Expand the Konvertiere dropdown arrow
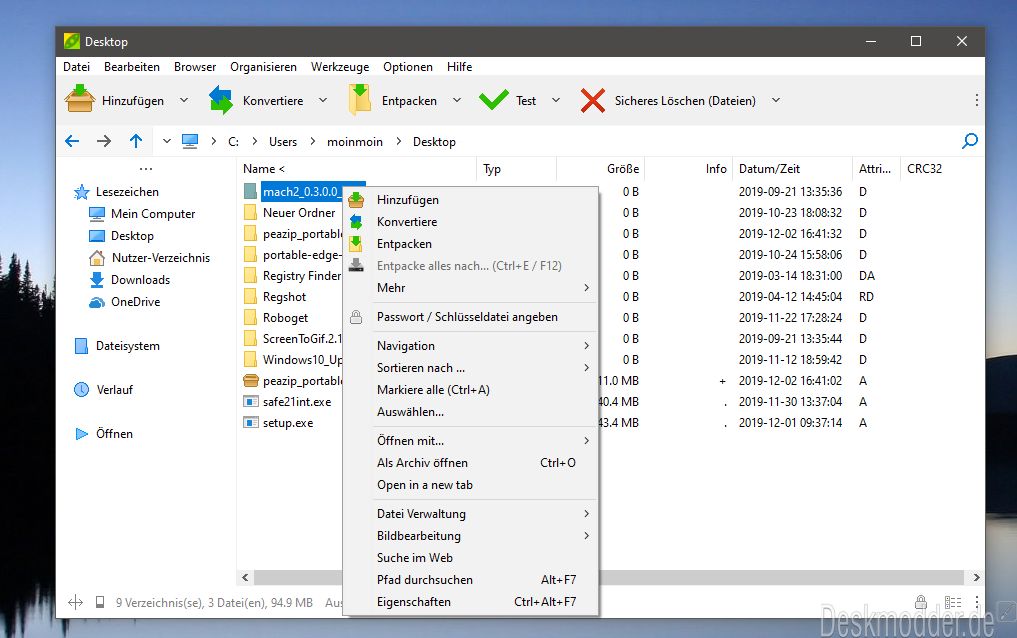 323,100
